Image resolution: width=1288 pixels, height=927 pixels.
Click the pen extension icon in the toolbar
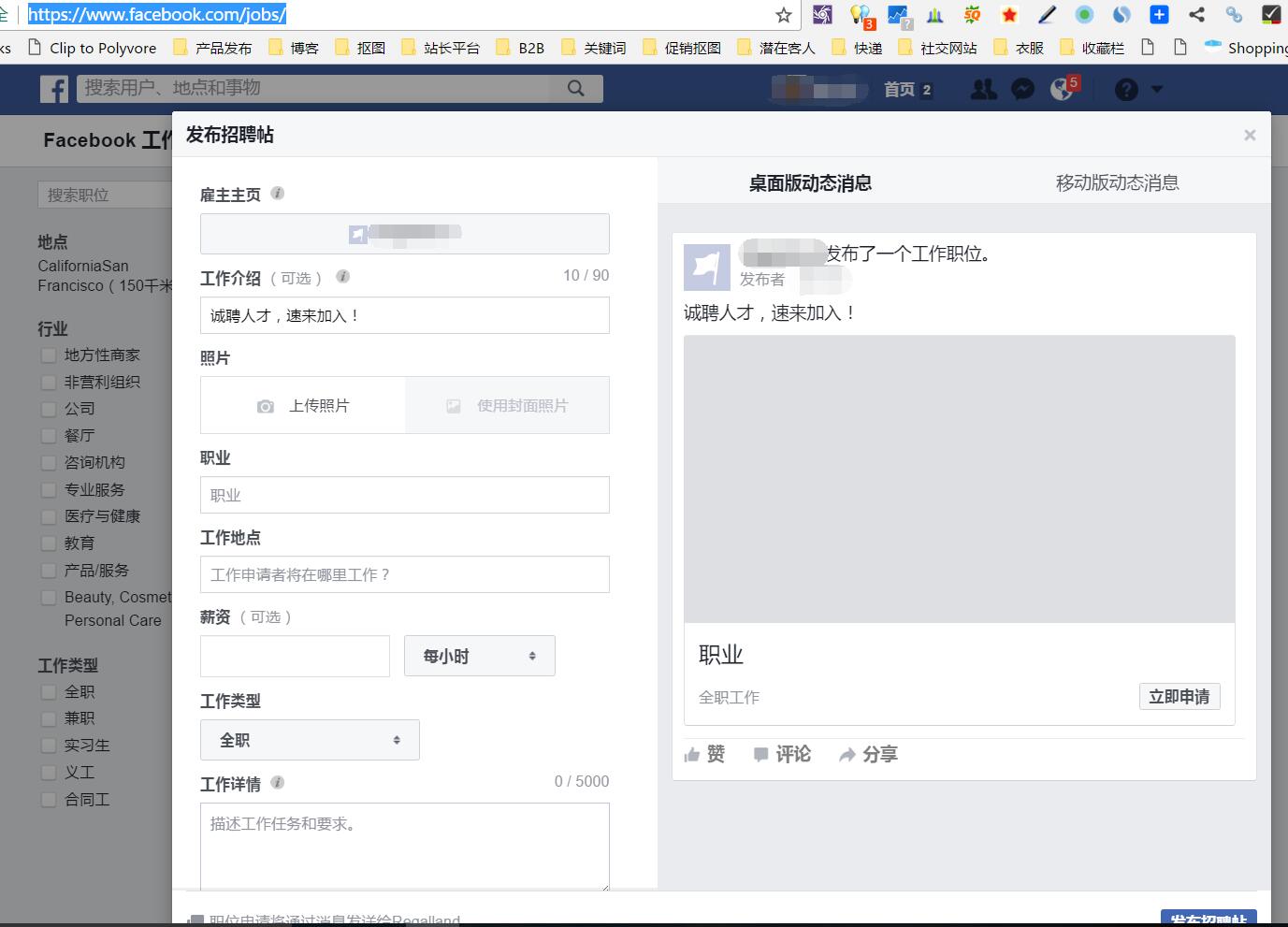[x=1047, y=15]
